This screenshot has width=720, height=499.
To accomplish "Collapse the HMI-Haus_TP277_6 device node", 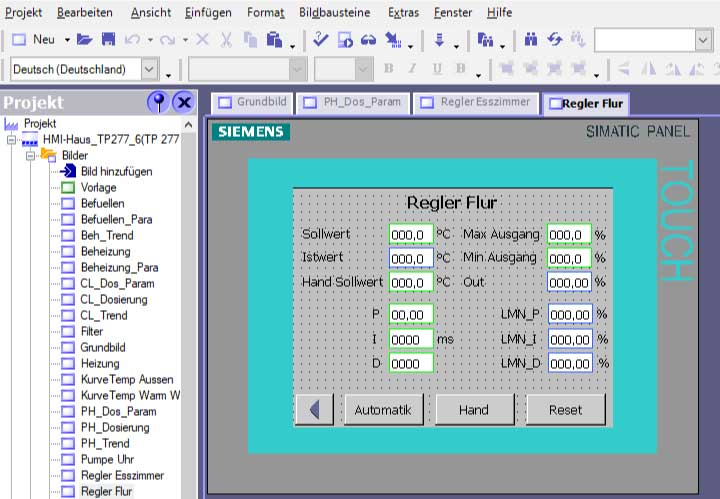I will click(11, 140).
